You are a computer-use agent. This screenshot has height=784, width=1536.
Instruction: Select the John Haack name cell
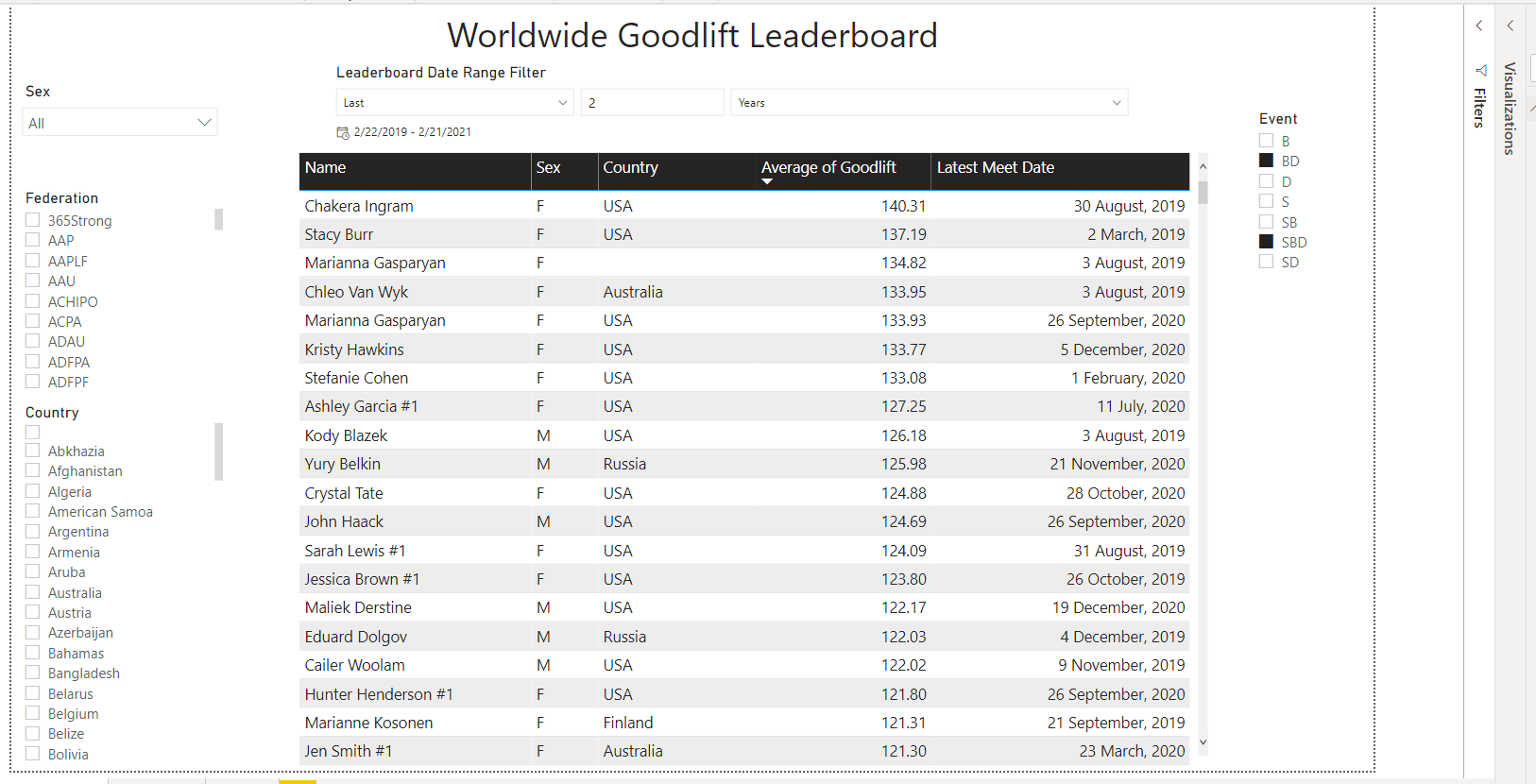(344, 521)
